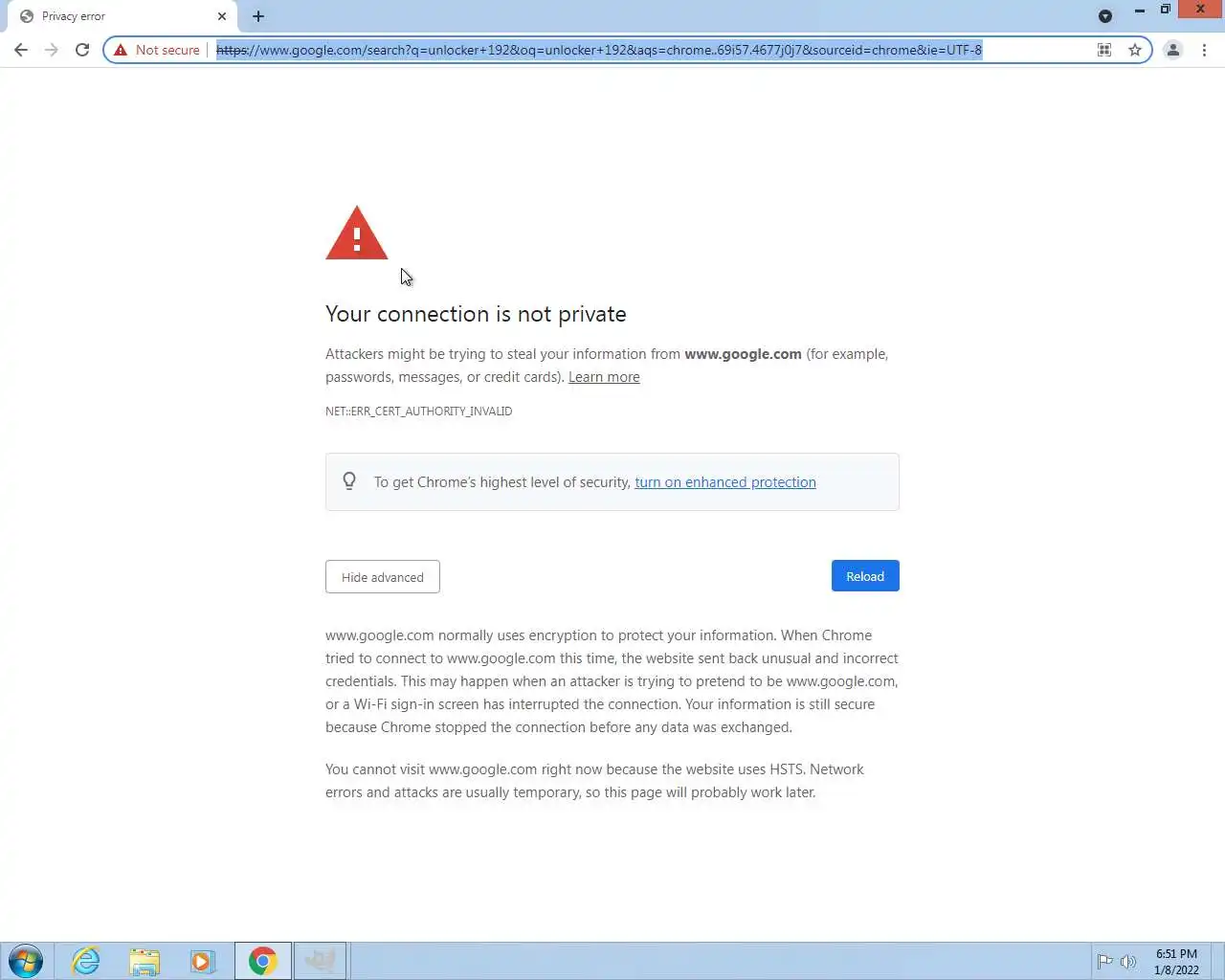1225x980 pixels.
Task: Open the QR code icon in address bar
Action: (1104, 50)
